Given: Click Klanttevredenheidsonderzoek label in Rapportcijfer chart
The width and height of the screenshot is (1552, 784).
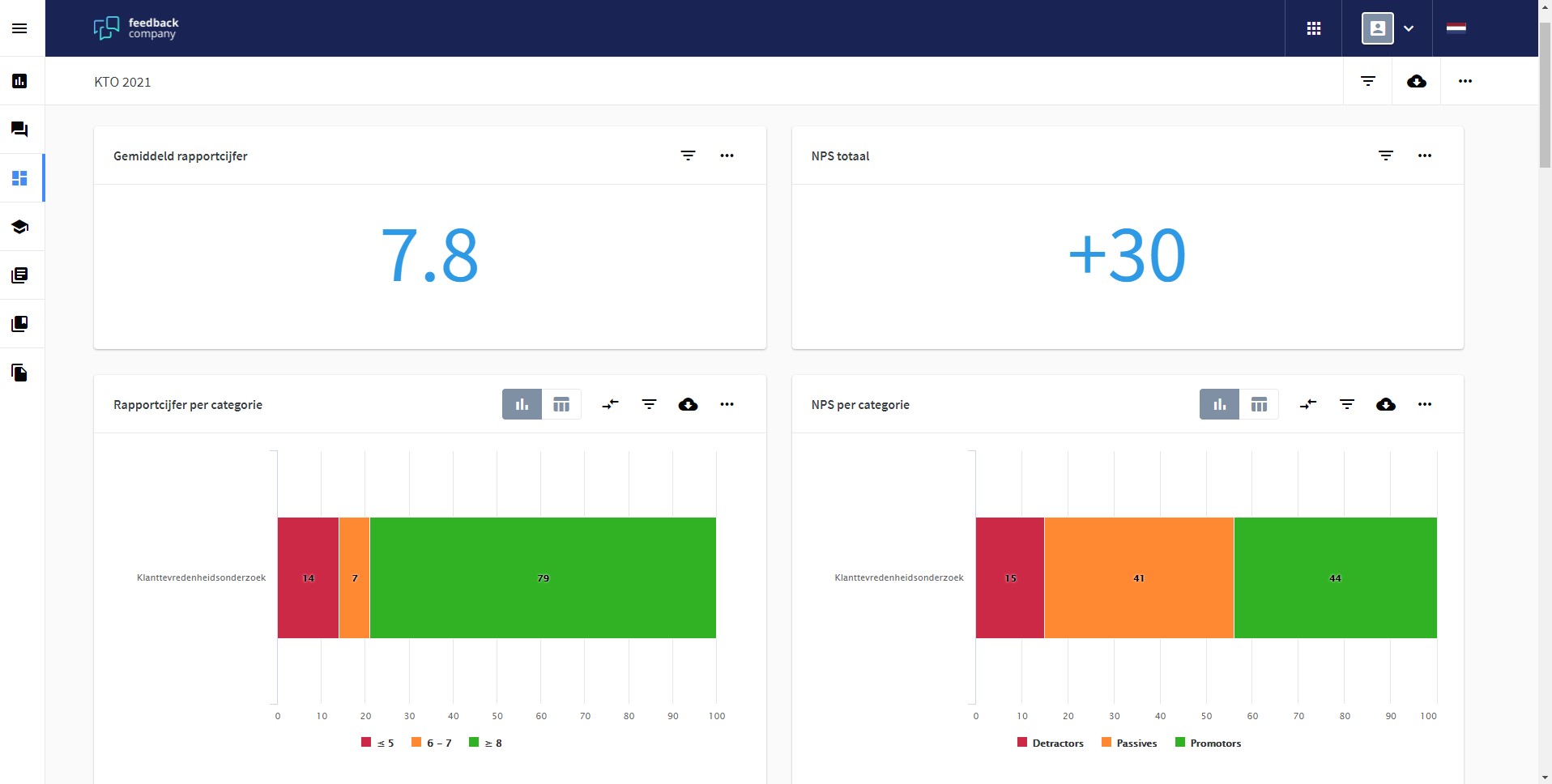Looking at the screenshot, I should pyautogui.click(x=201, y=577).
